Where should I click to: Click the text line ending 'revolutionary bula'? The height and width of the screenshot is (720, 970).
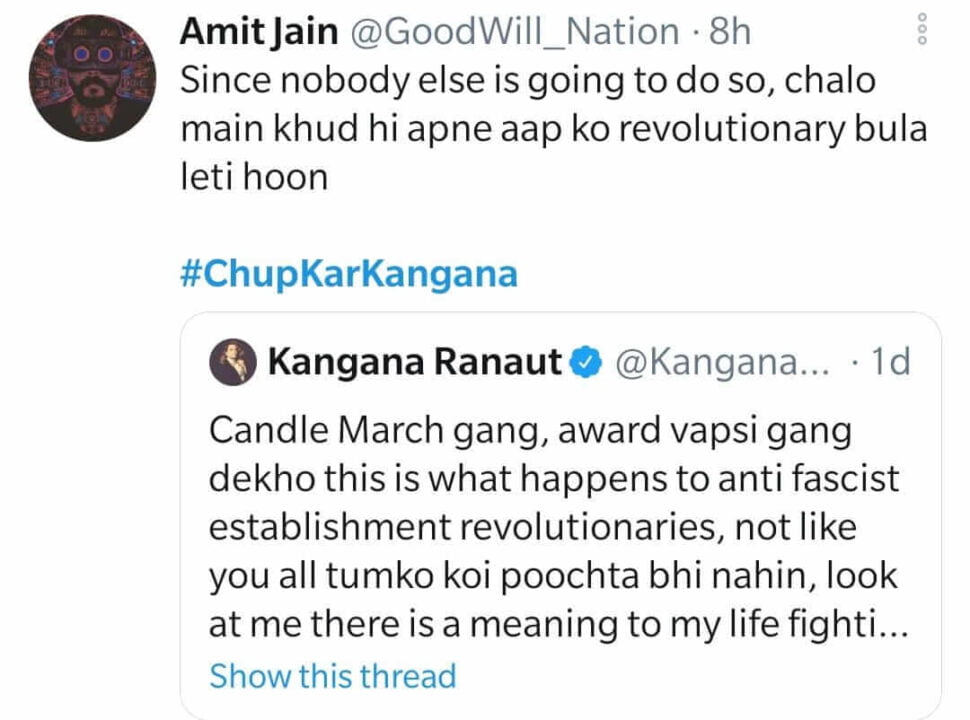coord(554,130)
